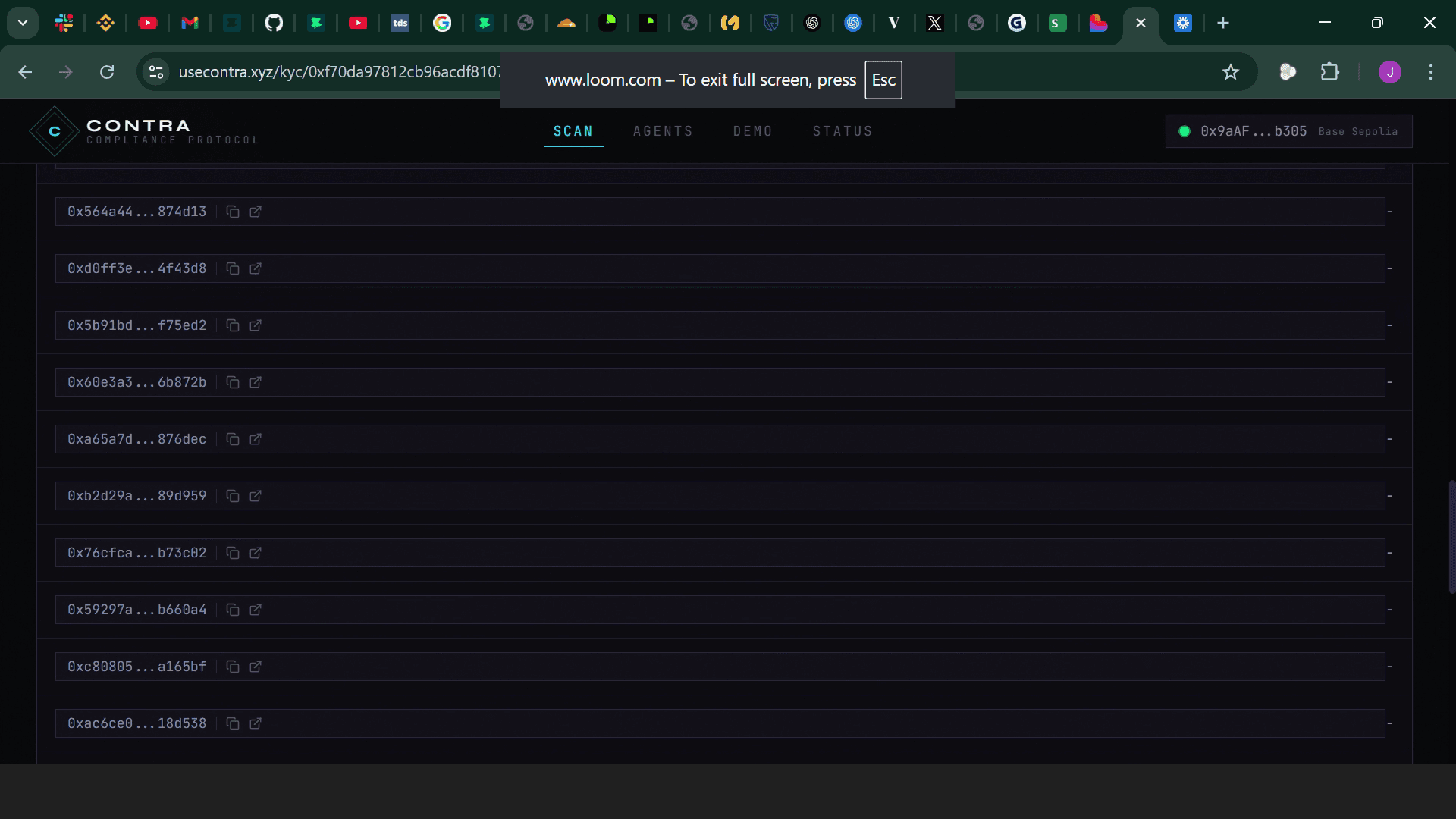The height and width of the screenshot is (819, 1456).
Task: Copy address 0x76cfca...b73c02
Action: [x=233, y=553]
